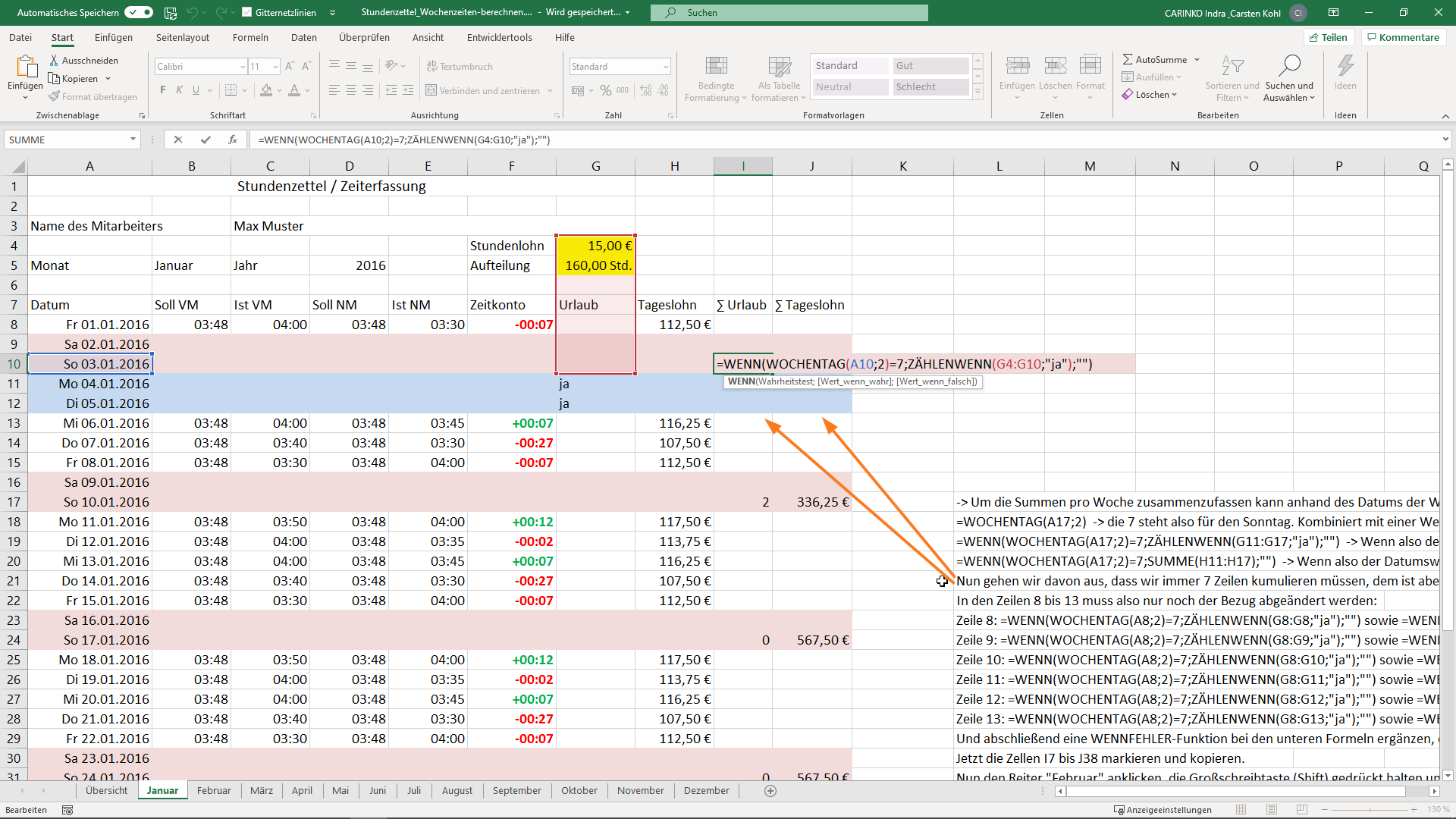The image size is (1456, 819).
Task: Click the Ausfüllen button
Action: pos(1151,77)
